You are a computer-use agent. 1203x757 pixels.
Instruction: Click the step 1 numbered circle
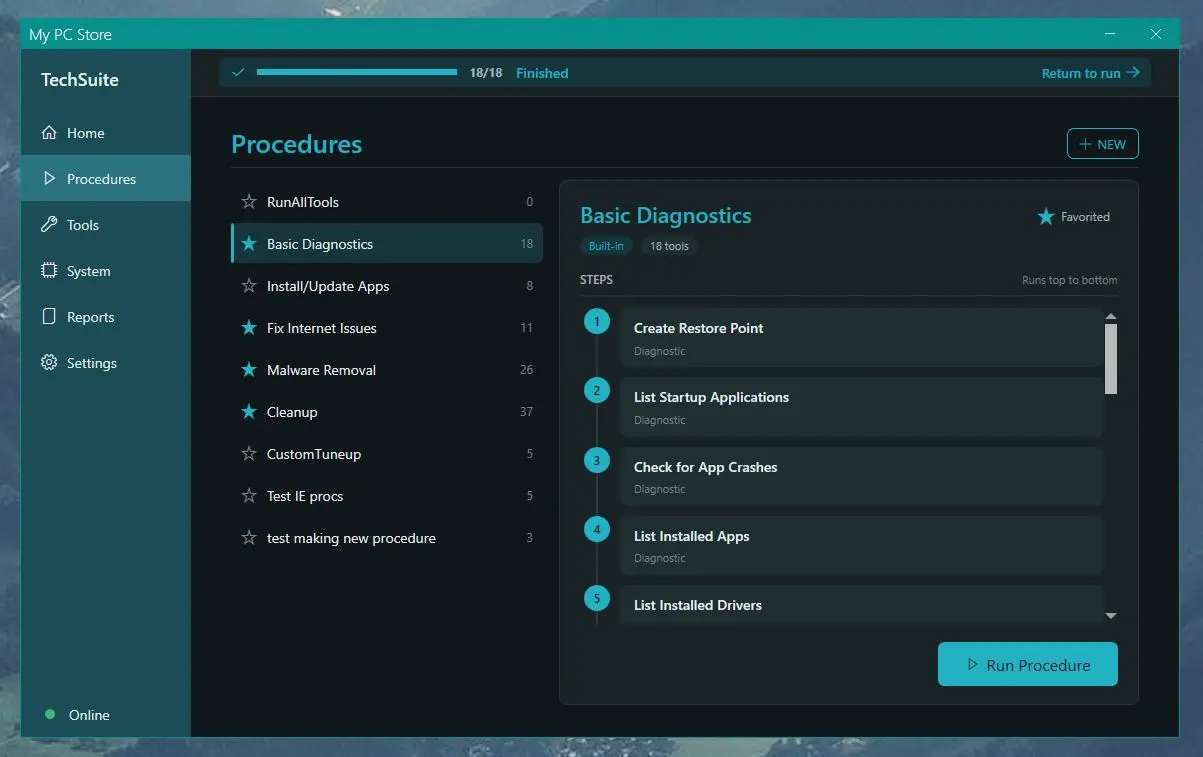click(x=597, y=321)
